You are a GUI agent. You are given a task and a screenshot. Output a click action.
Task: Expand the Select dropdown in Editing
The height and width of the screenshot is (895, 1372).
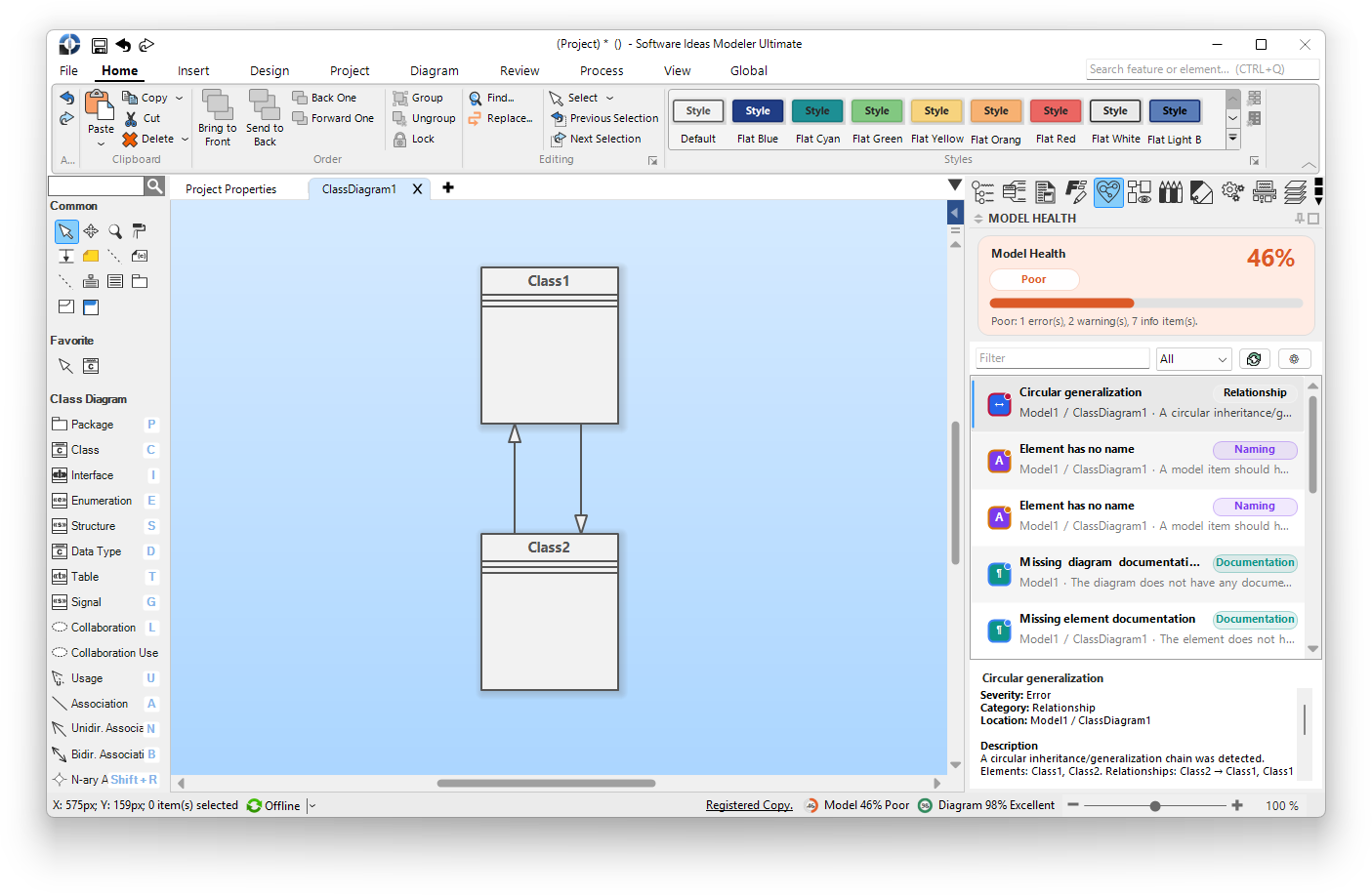click(609, 98)
